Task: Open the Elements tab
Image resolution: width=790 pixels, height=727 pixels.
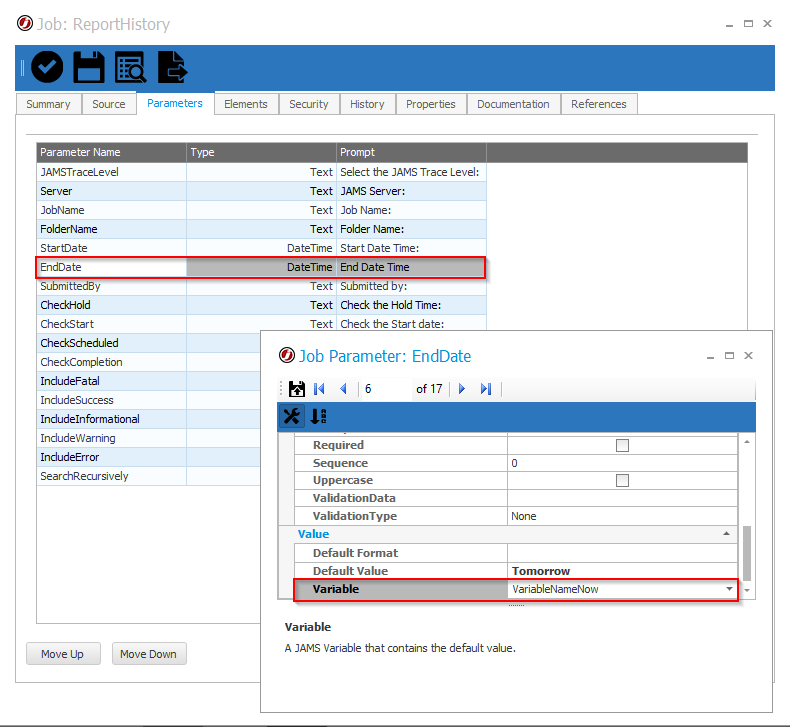Action: pyautogui.click(x=246, y=104)
